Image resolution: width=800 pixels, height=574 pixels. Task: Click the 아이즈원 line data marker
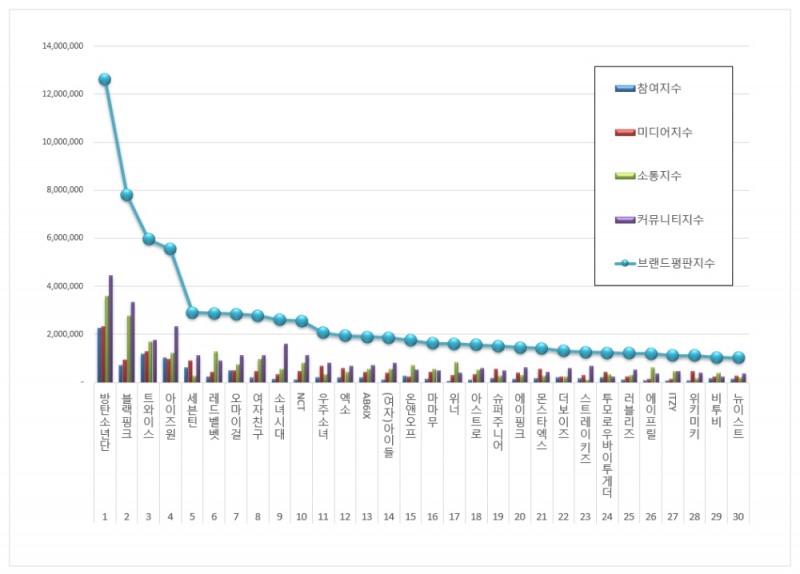pos(170,249)
